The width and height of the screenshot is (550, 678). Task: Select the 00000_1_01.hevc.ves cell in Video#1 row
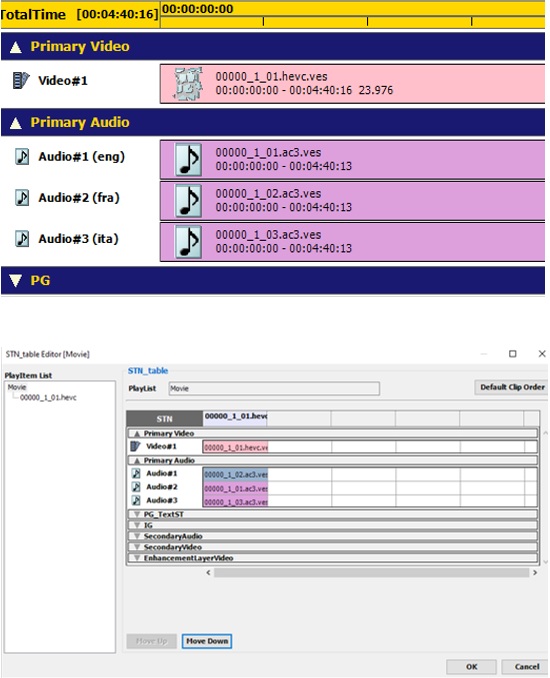(235, 447)
